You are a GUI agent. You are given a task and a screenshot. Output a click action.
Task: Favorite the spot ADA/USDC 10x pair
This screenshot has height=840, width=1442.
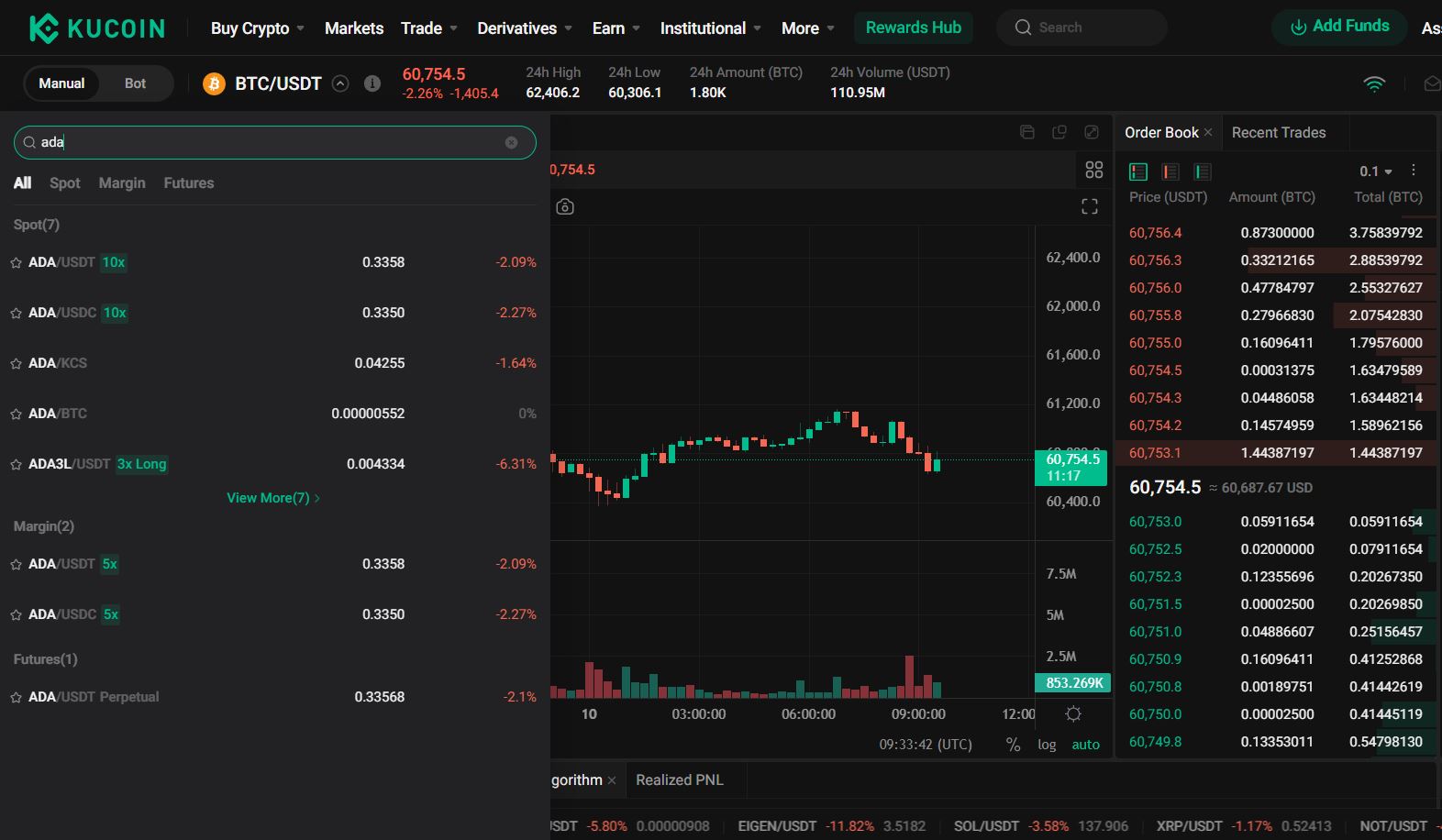point(16,314)
